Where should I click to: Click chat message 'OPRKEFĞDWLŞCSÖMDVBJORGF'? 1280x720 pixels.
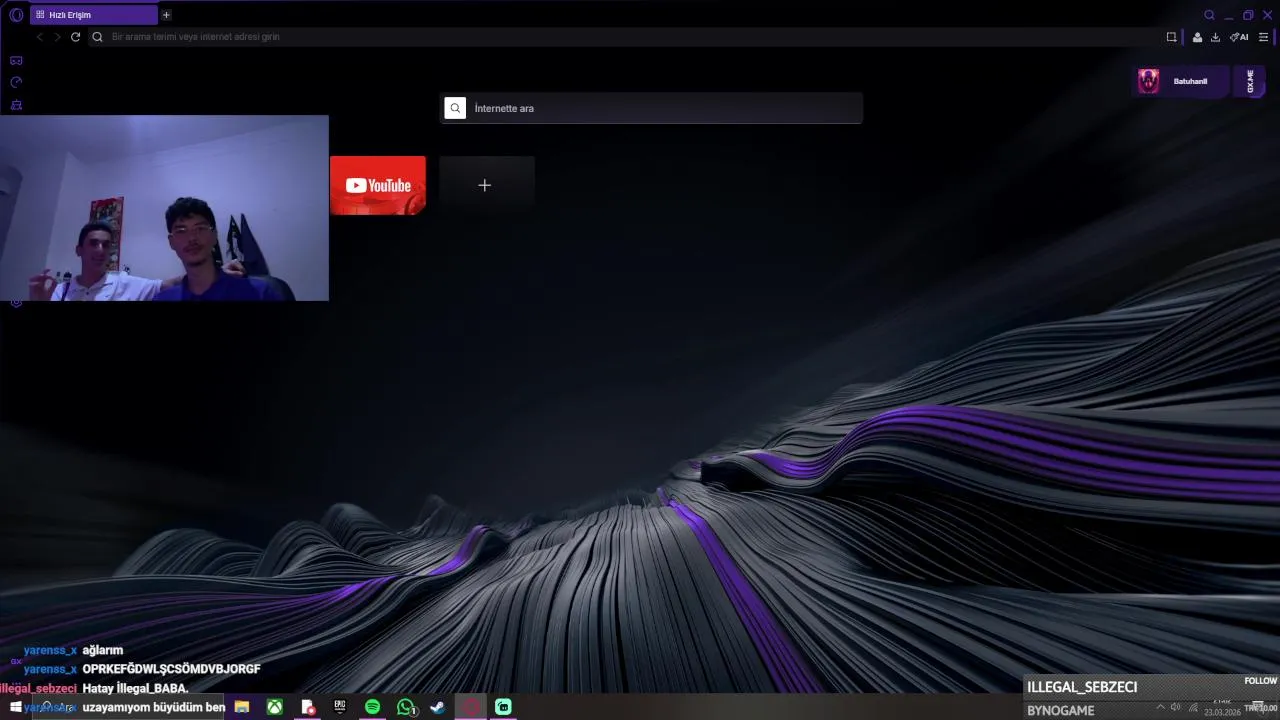[x=171, y=669]
